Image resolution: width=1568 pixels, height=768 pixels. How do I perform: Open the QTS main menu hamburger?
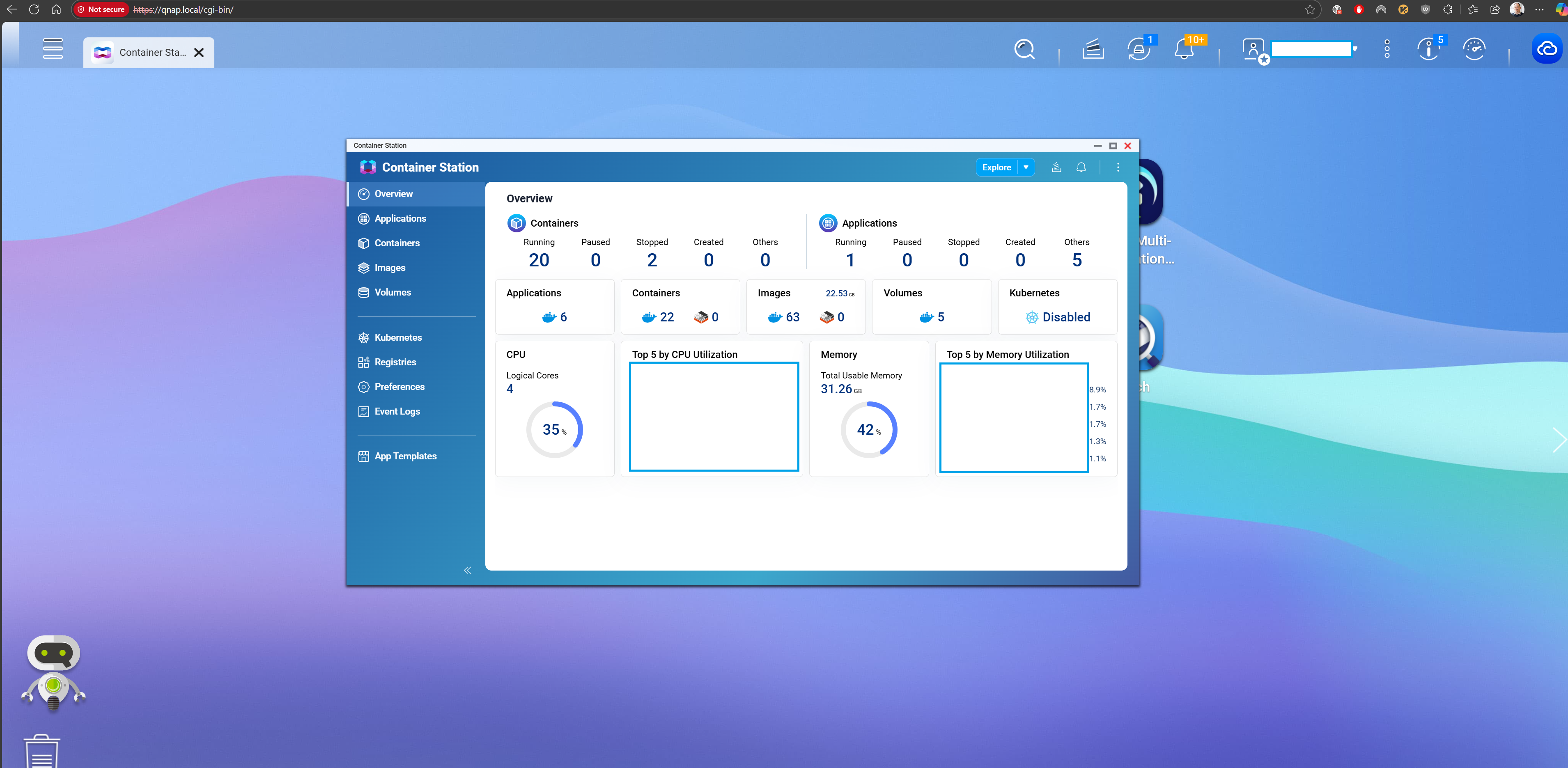(52, 49)
